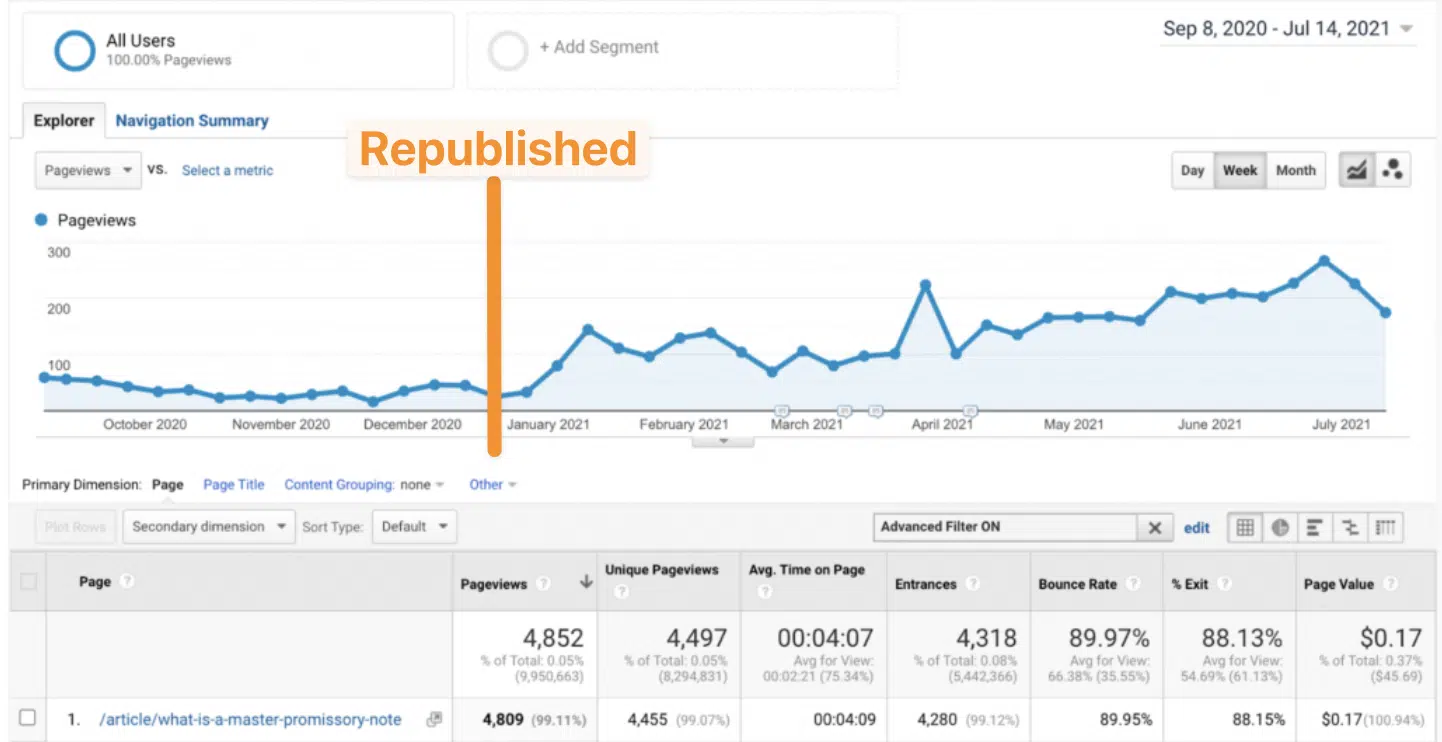This screenshot has width=1442, height=742.
Task: Click the Advanced Filter ON field
Action: tap(1005, 527)
